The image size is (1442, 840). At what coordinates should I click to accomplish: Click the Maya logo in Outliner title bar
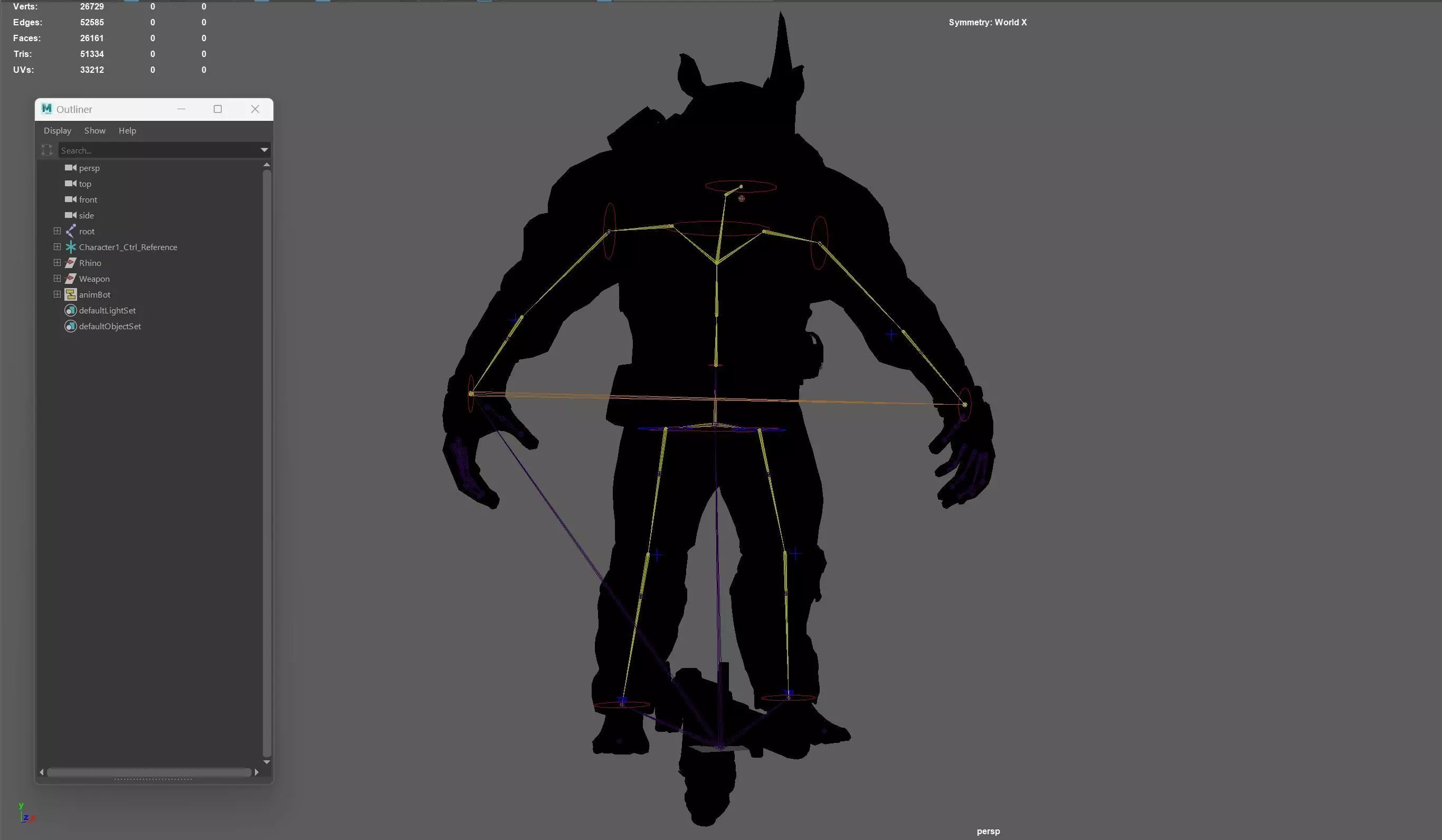tap(46, 109)
